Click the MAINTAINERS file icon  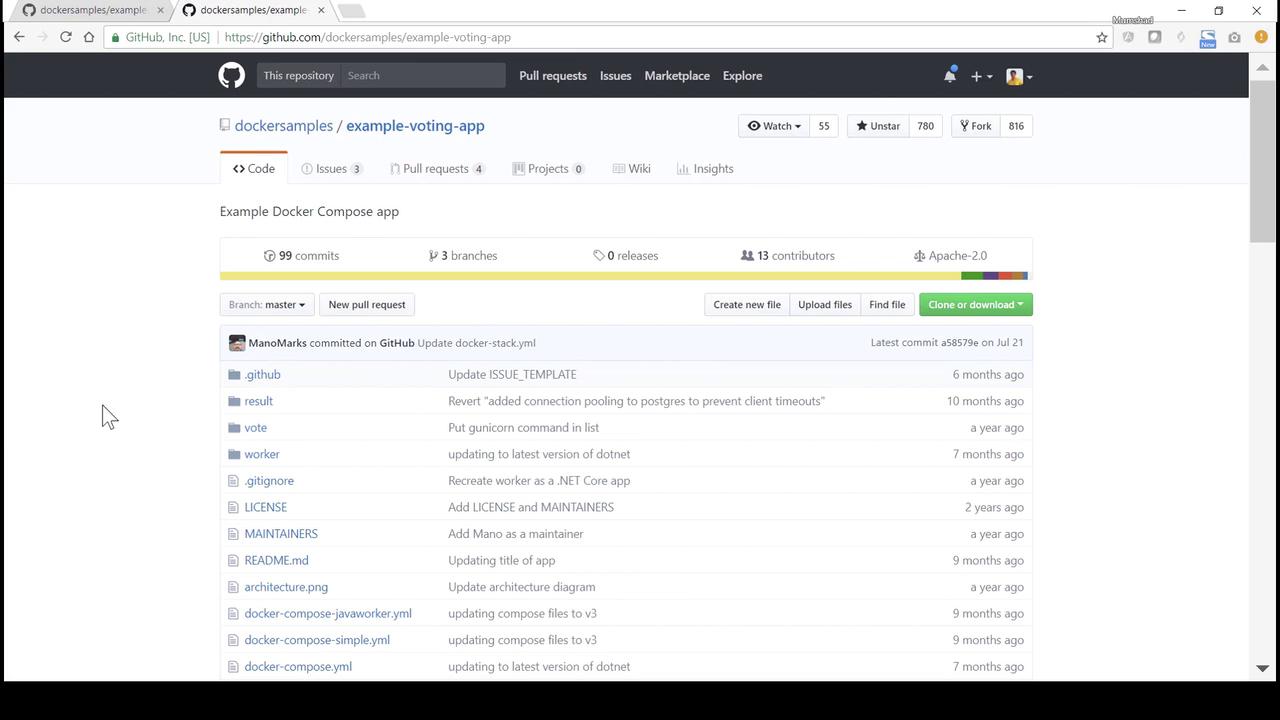[234, 534]
